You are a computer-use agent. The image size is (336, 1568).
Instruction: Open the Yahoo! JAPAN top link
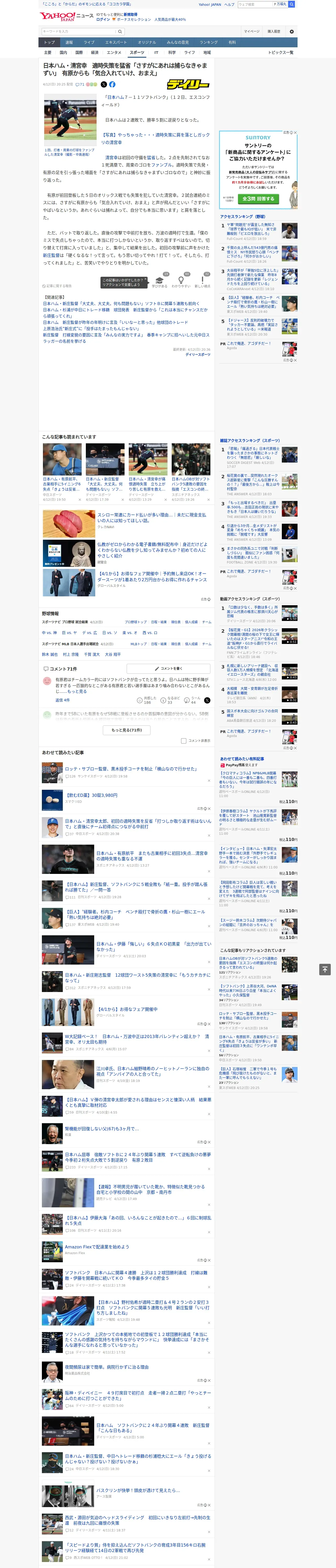pyautogui.click(x=210, y=4)
